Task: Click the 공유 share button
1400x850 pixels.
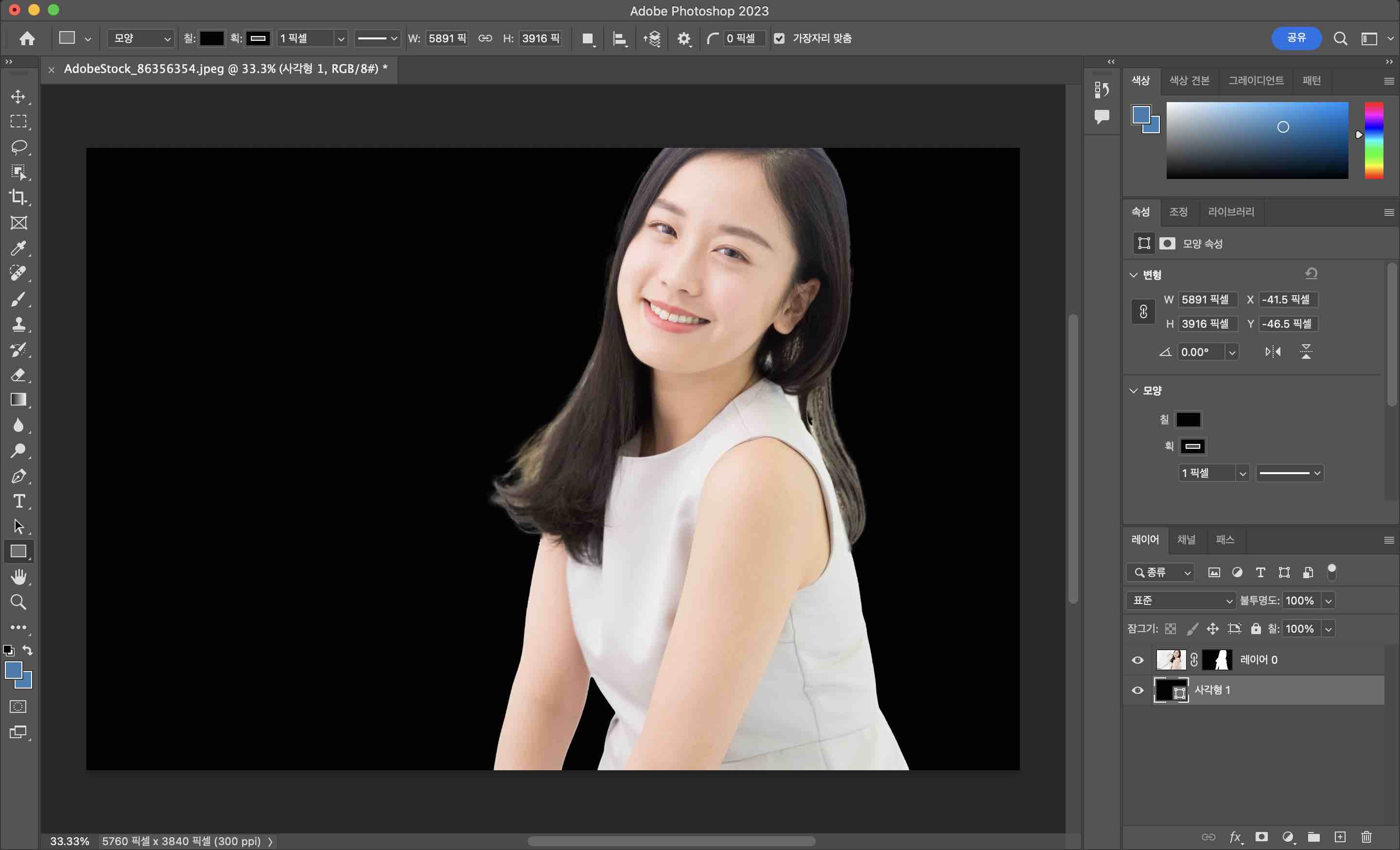Action: click(1296, 37)
